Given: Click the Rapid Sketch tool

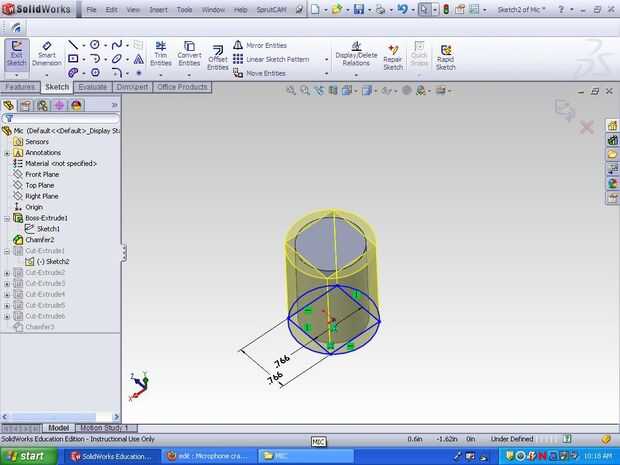Looking at the screenshot, I should click(446, 58).
